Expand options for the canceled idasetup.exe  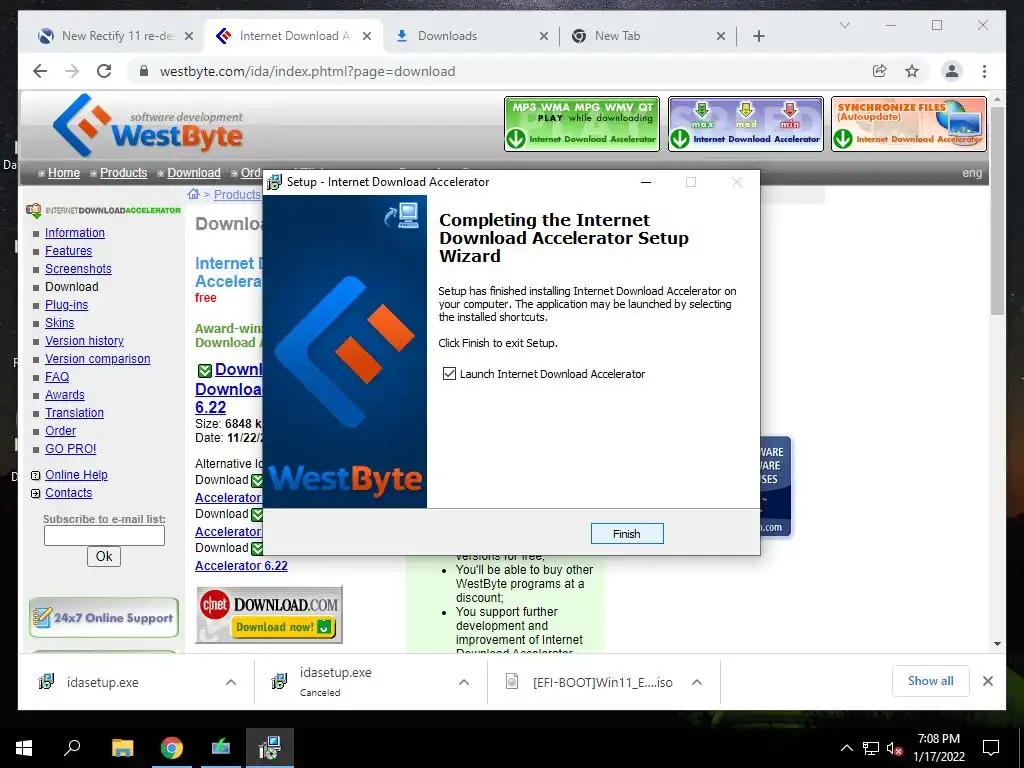tap(464, 682)
